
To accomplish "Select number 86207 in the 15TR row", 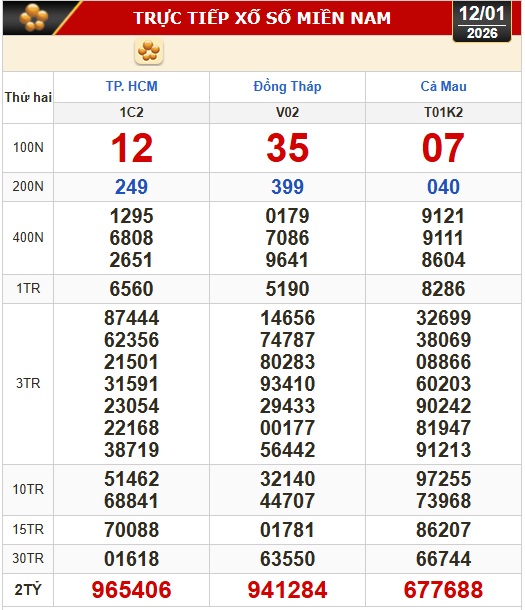I will (443, 530).
